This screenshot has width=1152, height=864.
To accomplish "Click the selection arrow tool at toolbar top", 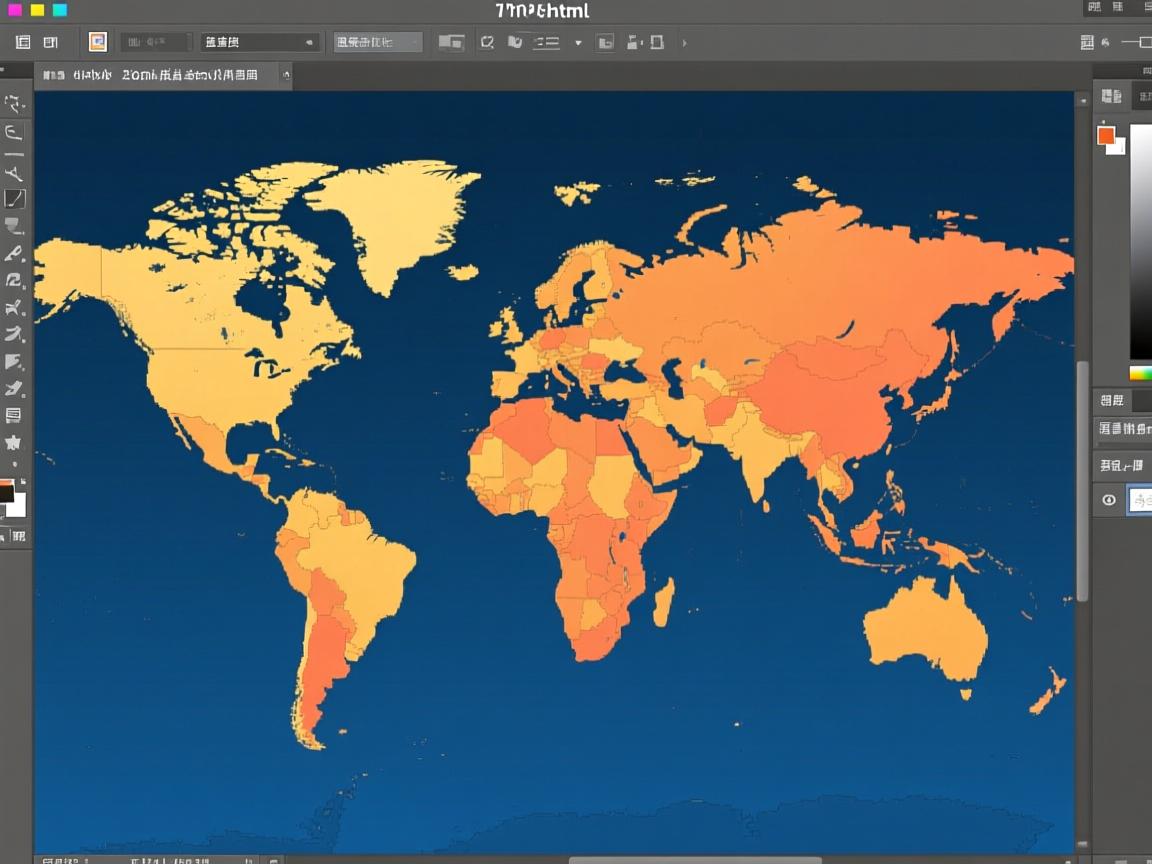I will [x=14, y=103].
